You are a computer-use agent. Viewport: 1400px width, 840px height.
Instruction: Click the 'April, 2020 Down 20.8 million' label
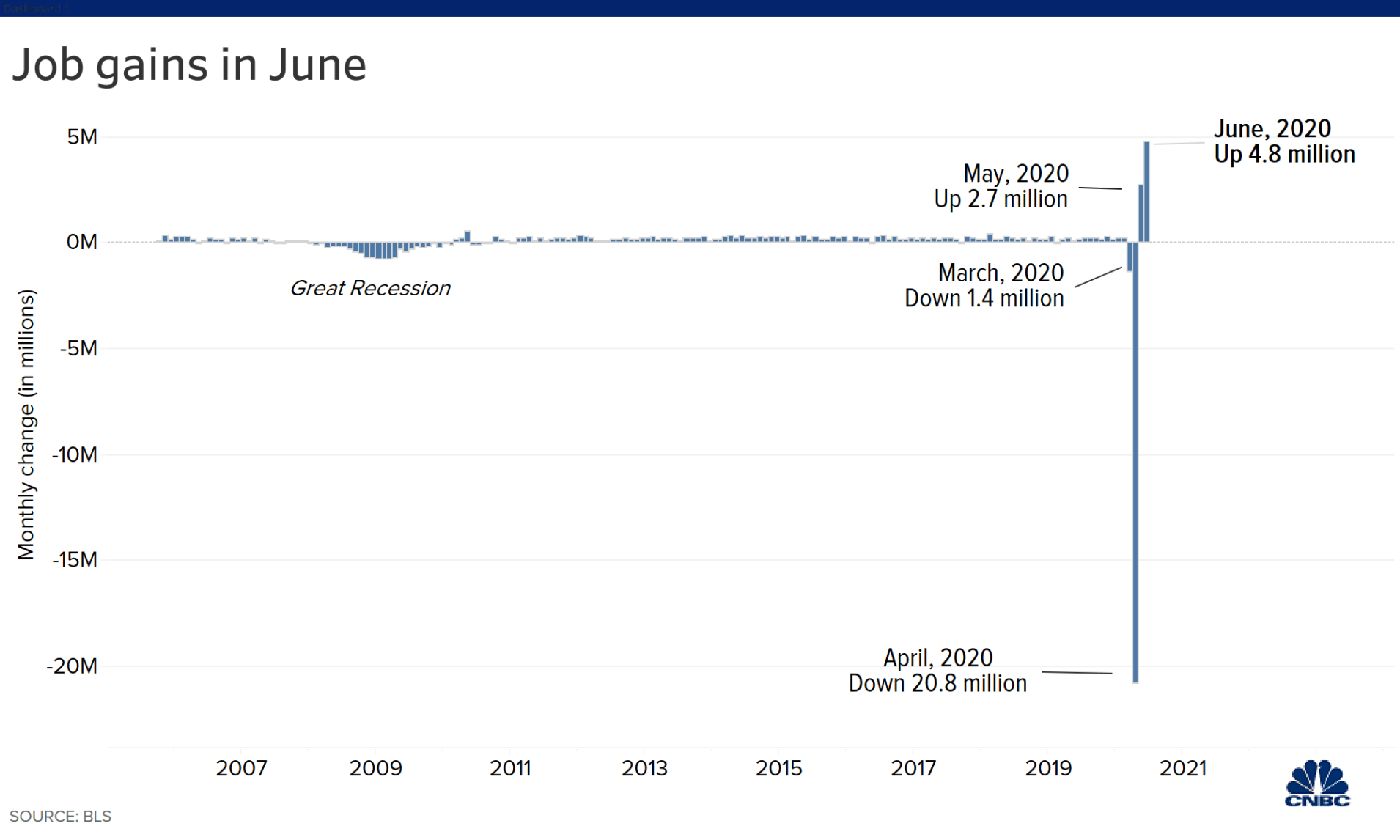pyautogui.click(x=937, y=671)
